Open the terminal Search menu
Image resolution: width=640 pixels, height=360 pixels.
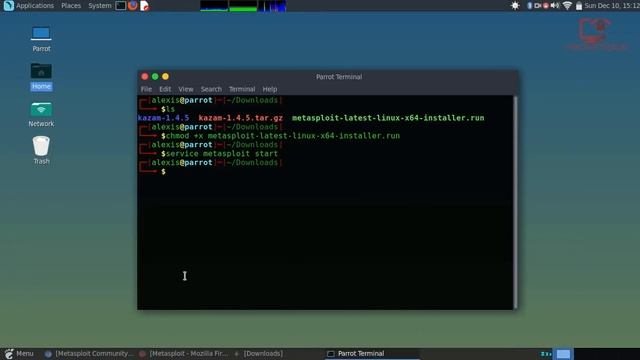[211, 89]
